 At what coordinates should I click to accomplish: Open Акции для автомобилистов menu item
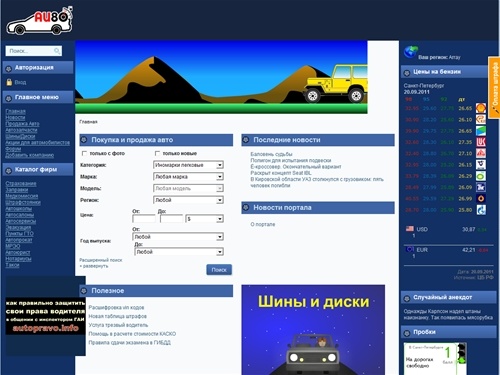click(x=38, y=142)
